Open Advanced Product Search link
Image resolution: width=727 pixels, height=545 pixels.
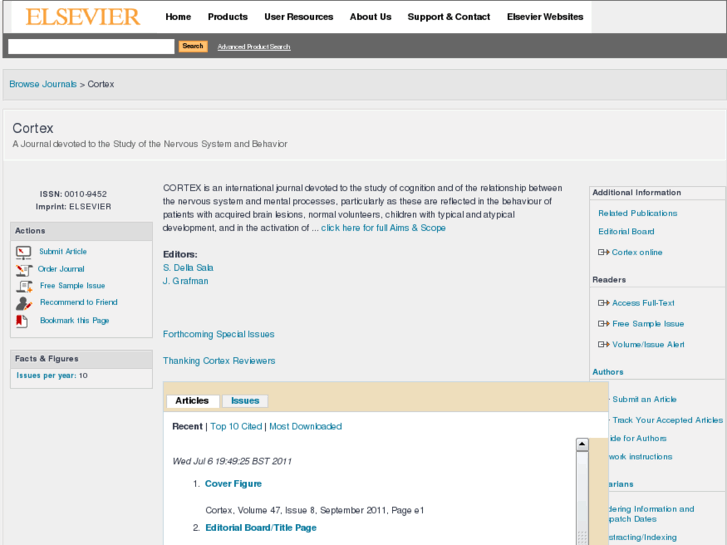click(254, 47)
